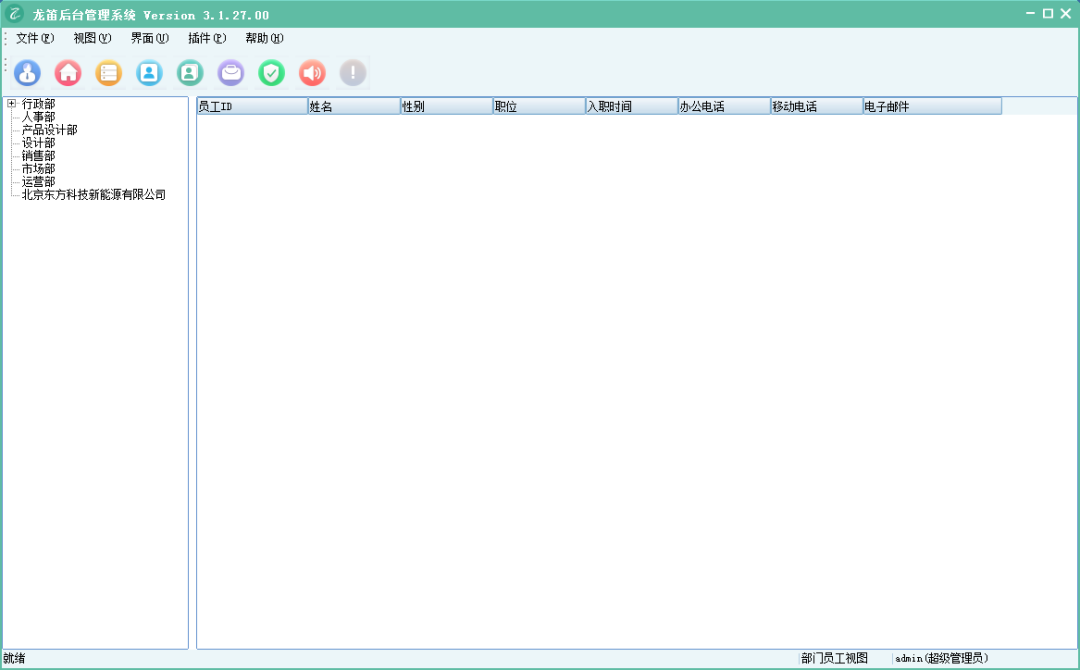Click the green shield checkmark icon

click(272, 73)
